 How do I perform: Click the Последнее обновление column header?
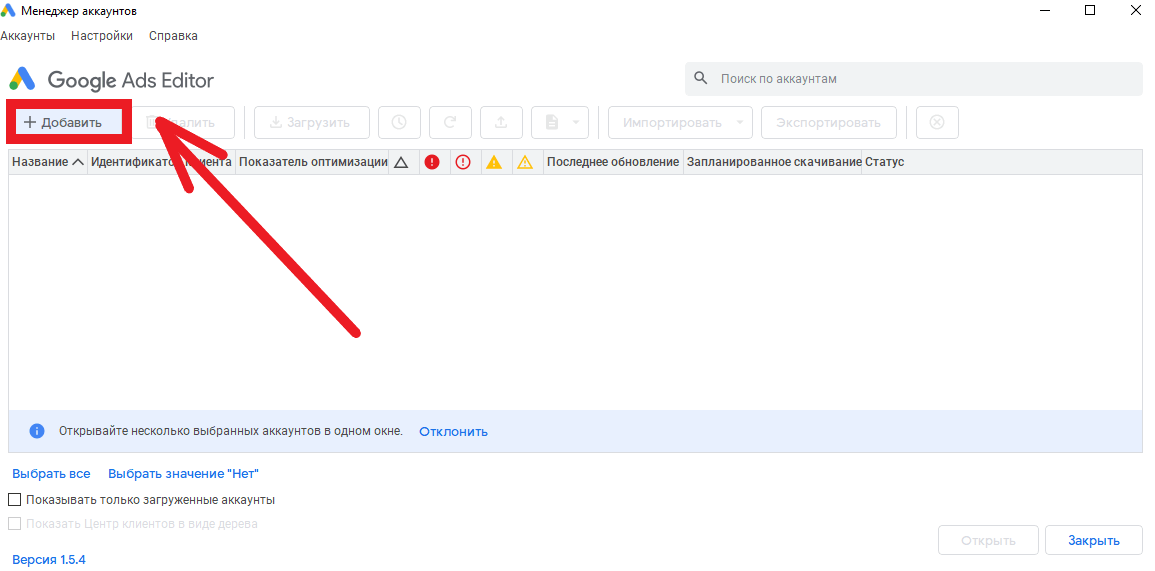613,162
